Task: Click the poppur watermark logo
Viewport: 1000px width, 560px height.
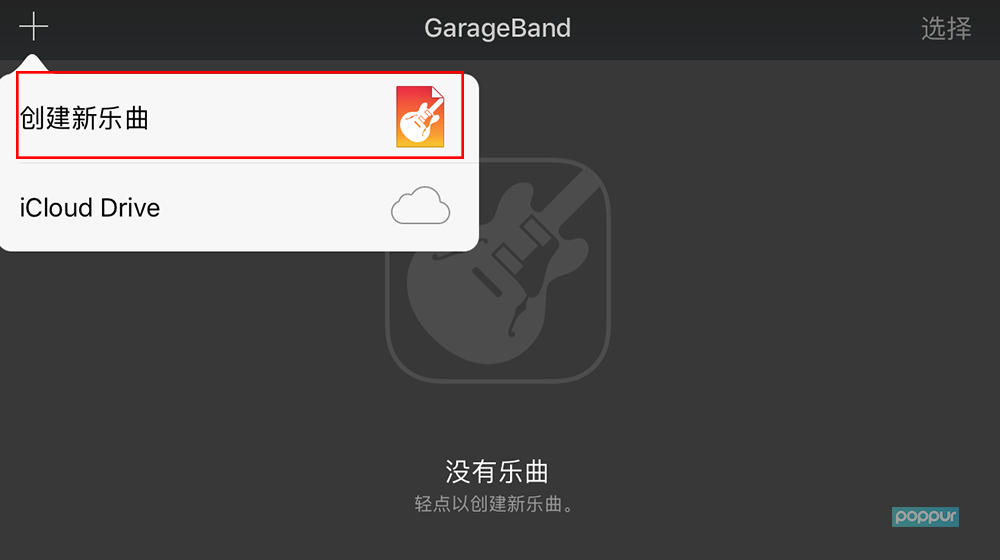Action: tap(925, 516)
